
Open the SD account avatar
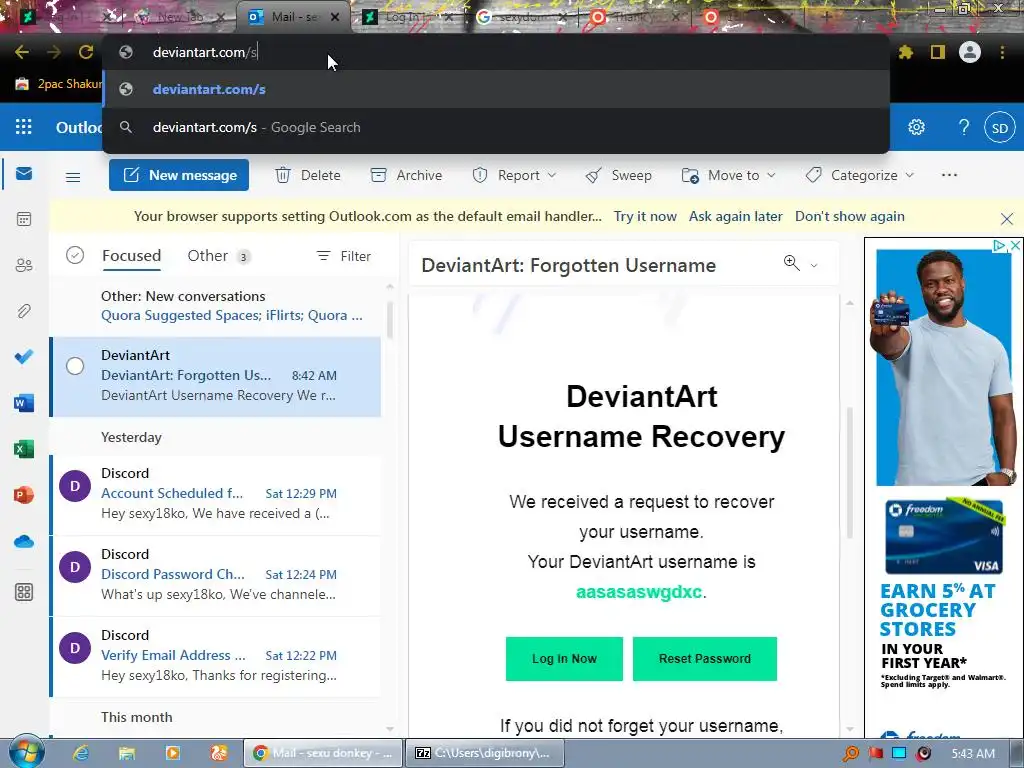(1000, 128)
